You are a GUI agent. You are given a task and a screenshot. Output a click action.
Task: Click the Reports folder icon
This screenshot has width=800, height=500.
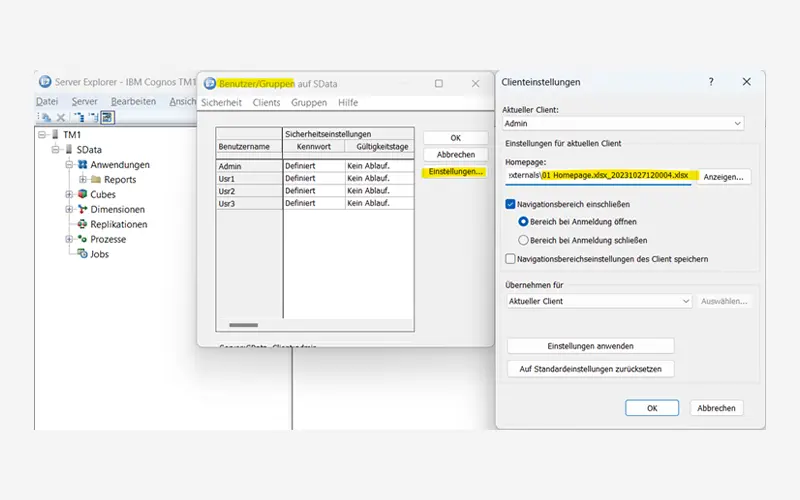coord(96,179)
